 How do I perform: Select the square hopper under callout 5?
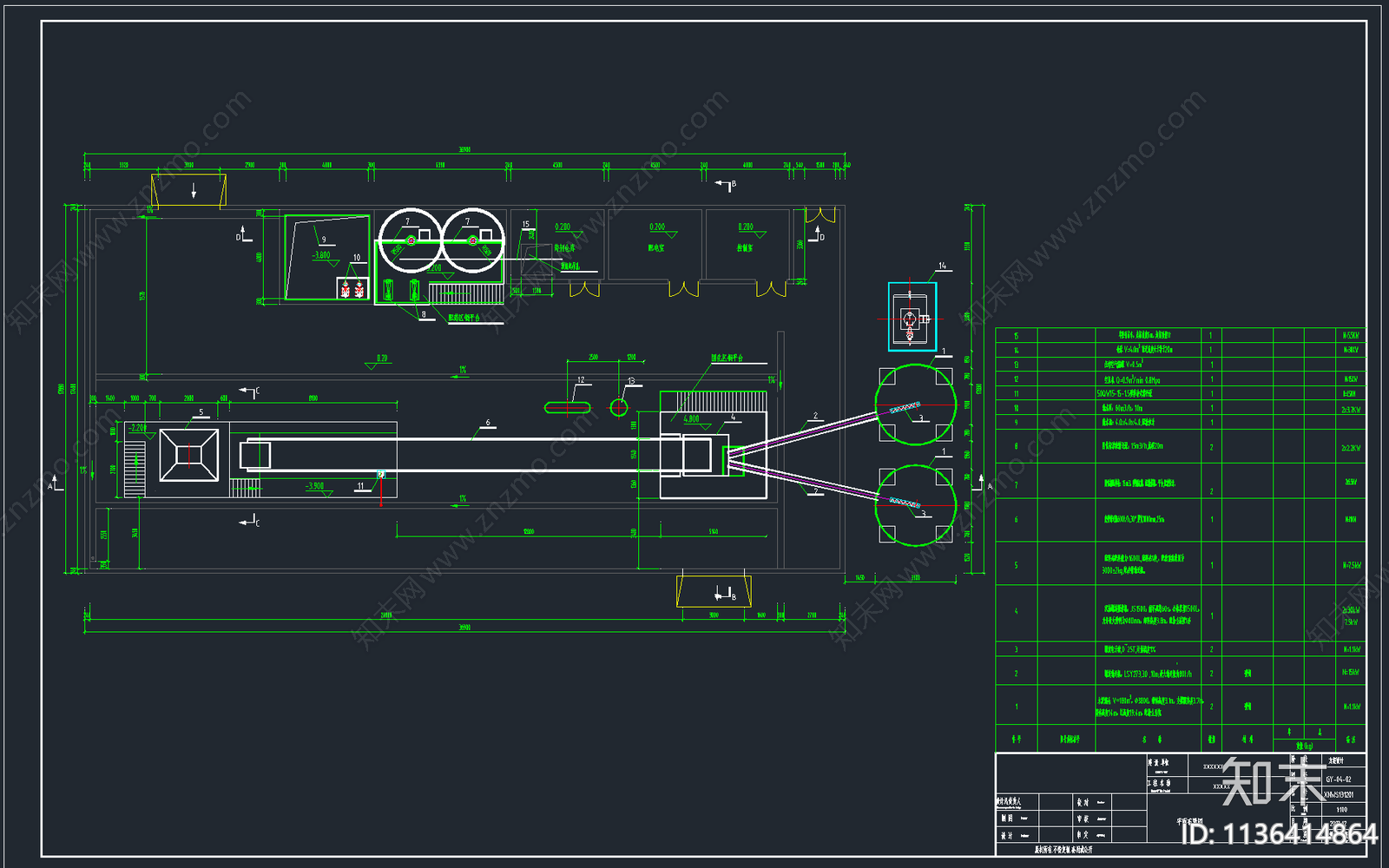point(189,455)
